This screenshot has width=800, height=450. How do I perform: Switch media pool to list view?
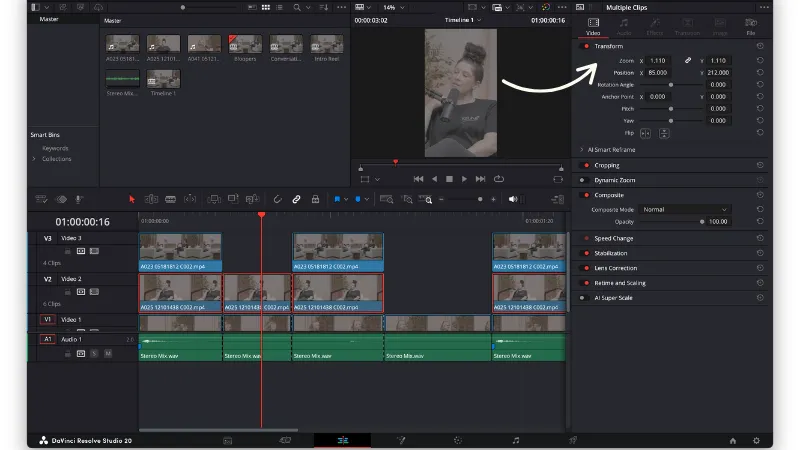tap(280, 8)
